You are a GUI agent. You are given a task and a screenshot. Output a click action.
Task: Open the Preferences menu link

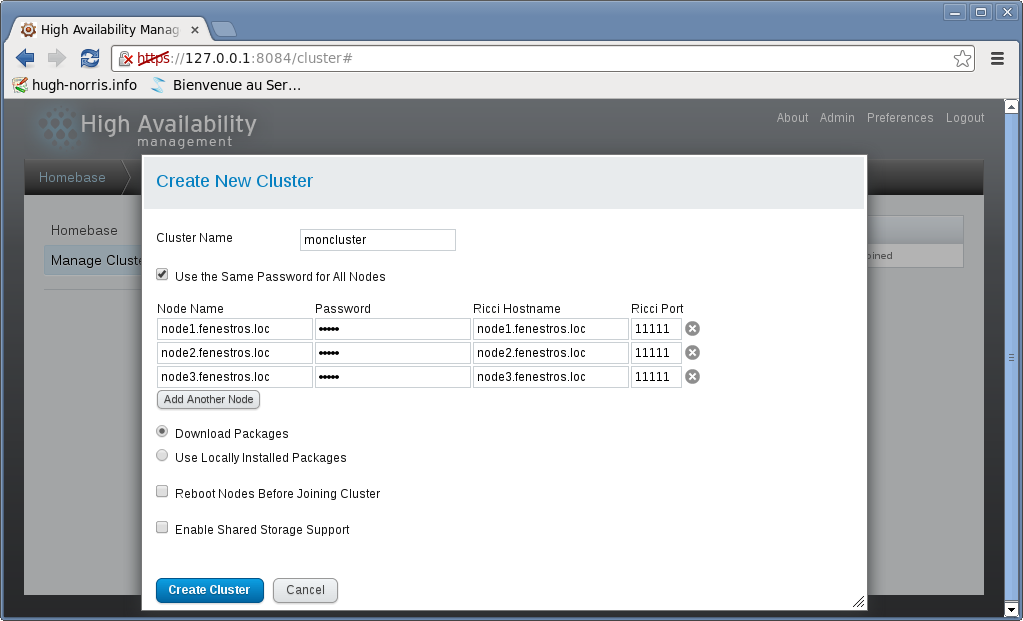[900, 118]
